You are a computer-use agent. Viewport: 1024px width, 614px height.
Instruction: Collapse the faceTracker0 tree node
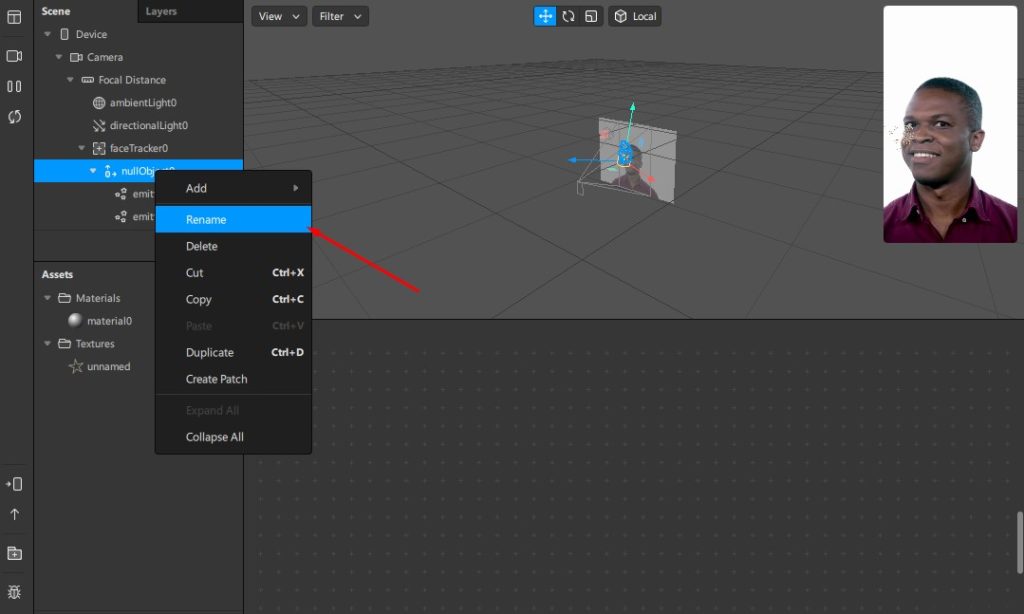tap(82, 148)
